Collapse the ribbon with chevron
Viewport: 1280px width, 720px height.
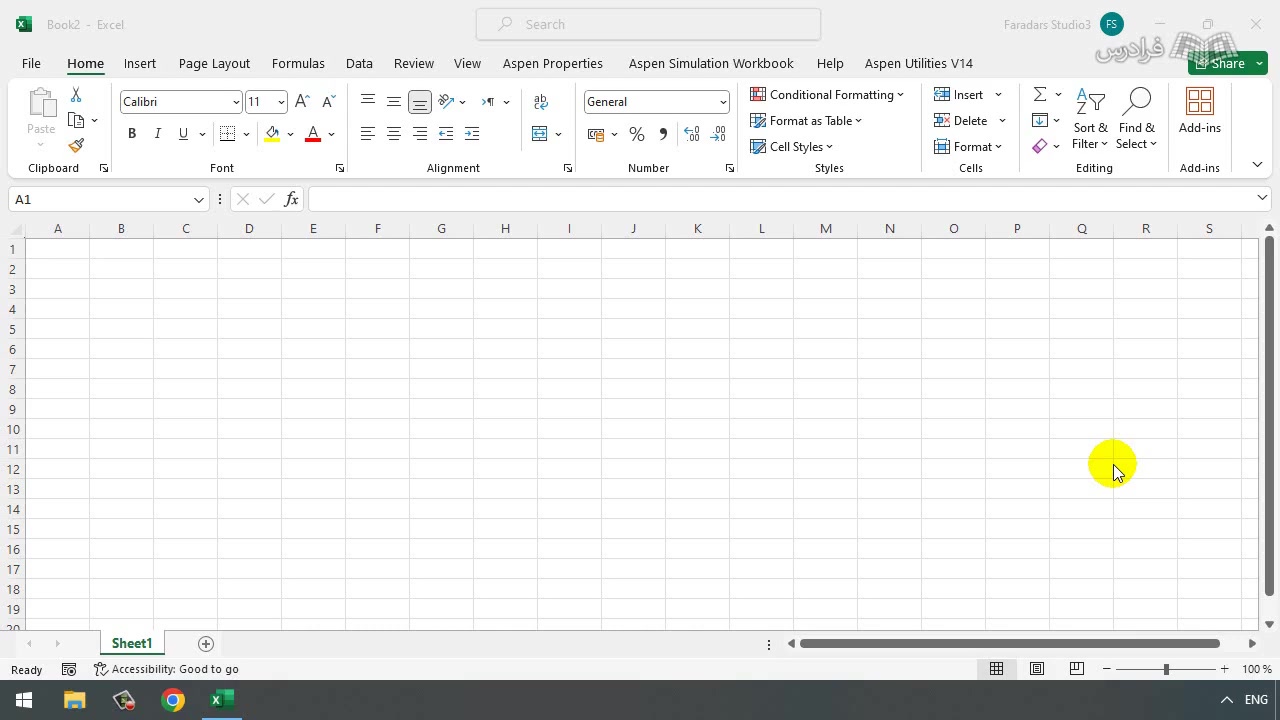(x=1257, y=165)
